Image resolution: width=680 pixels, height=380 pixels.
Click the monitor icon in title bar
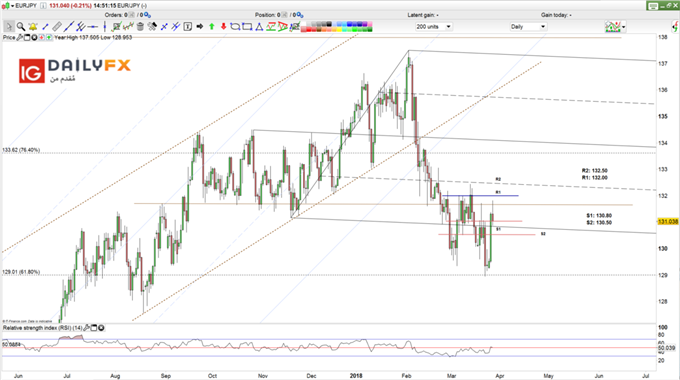pos(653,6)
